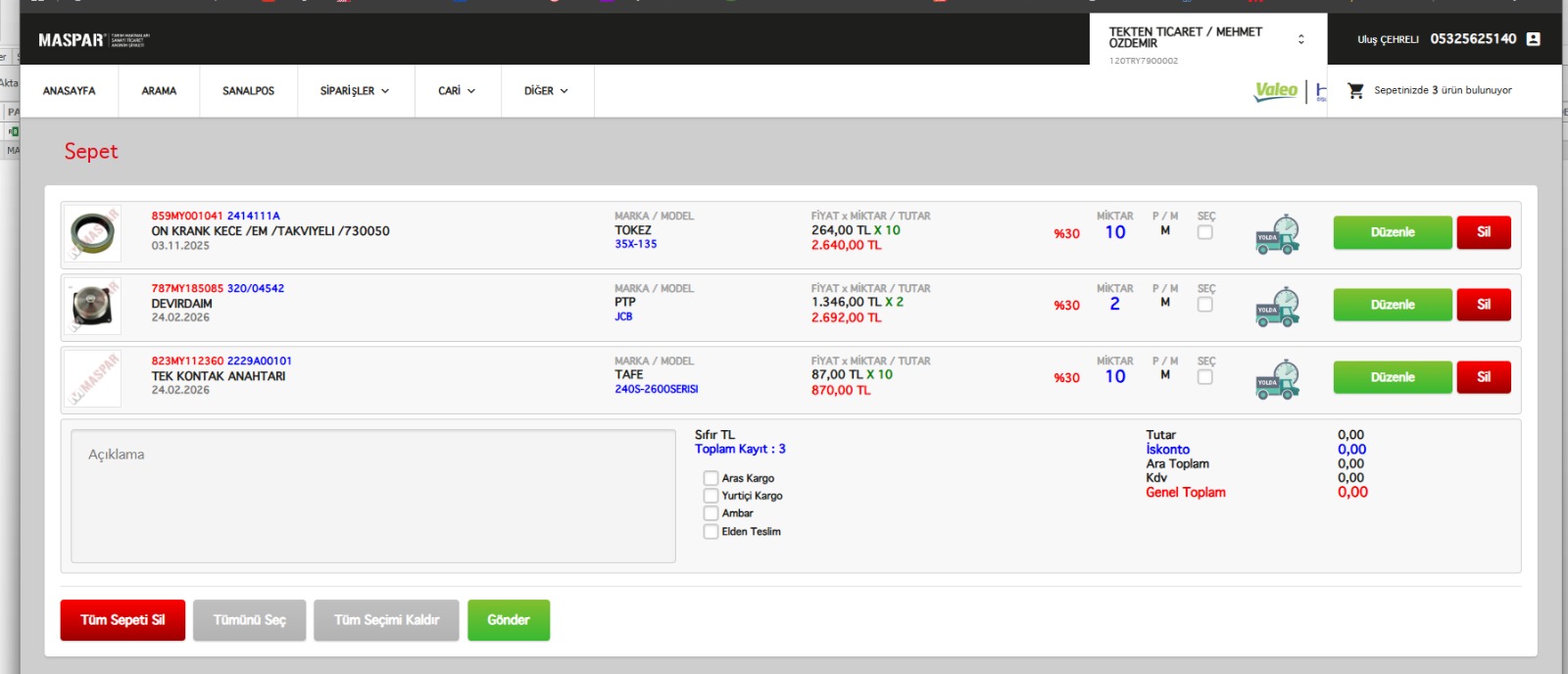1568x674 pixels.
Task: Click Sil button for the TAFE item
Action: (x=1483, y=377)
